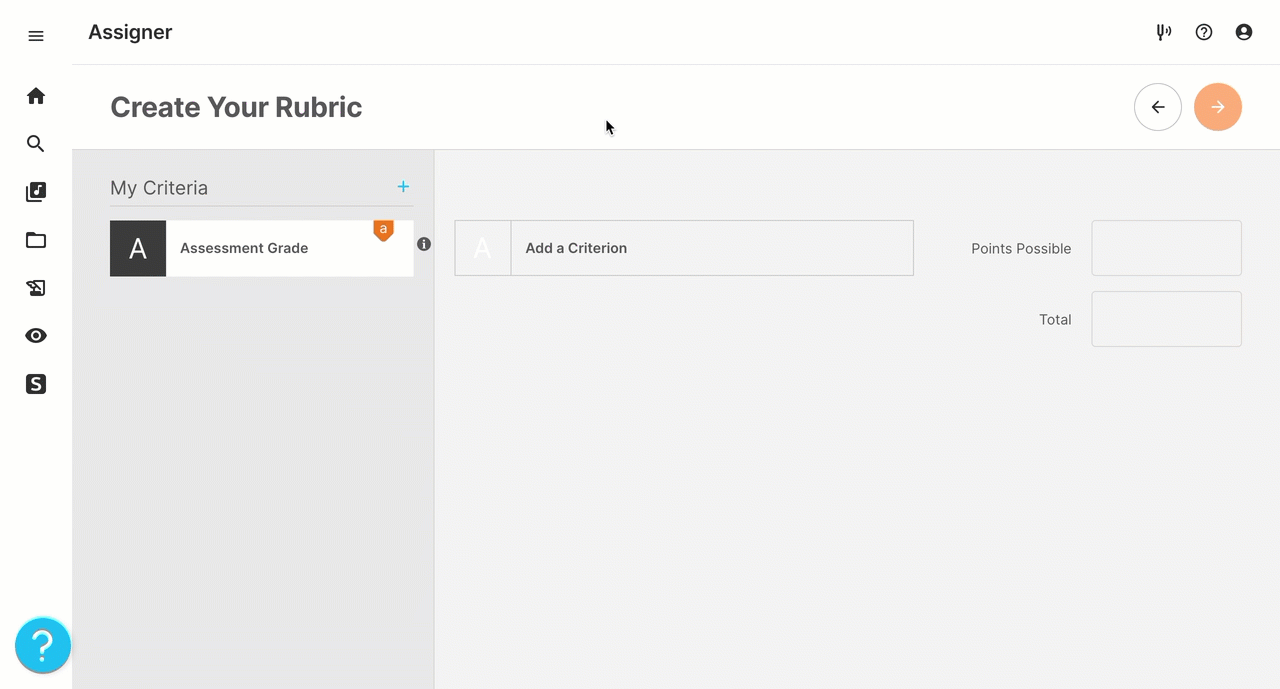The height and width of the screenshot is (689, 1280).
Task: Go to Home in sidebar
Action: click(36, 96)
